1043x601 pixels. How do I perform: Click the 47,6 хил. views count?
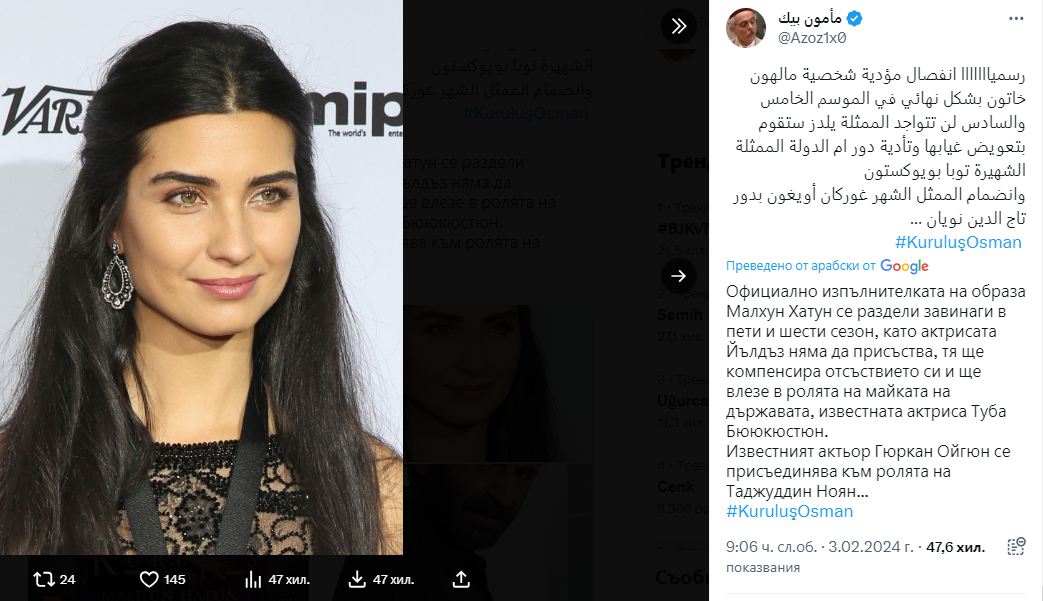pyautogui.click(x=955, y=547)
